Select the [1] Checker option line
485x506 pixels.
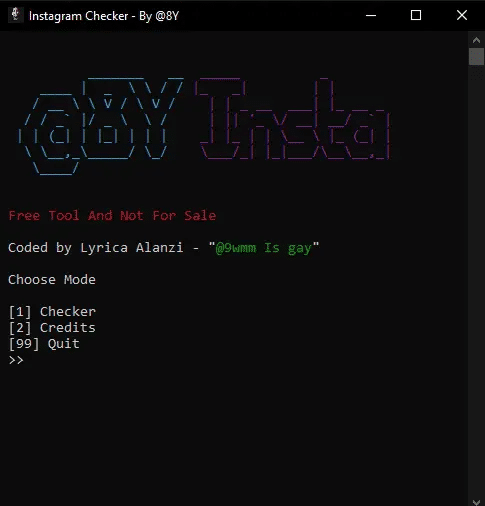click(x=52, y=312)
